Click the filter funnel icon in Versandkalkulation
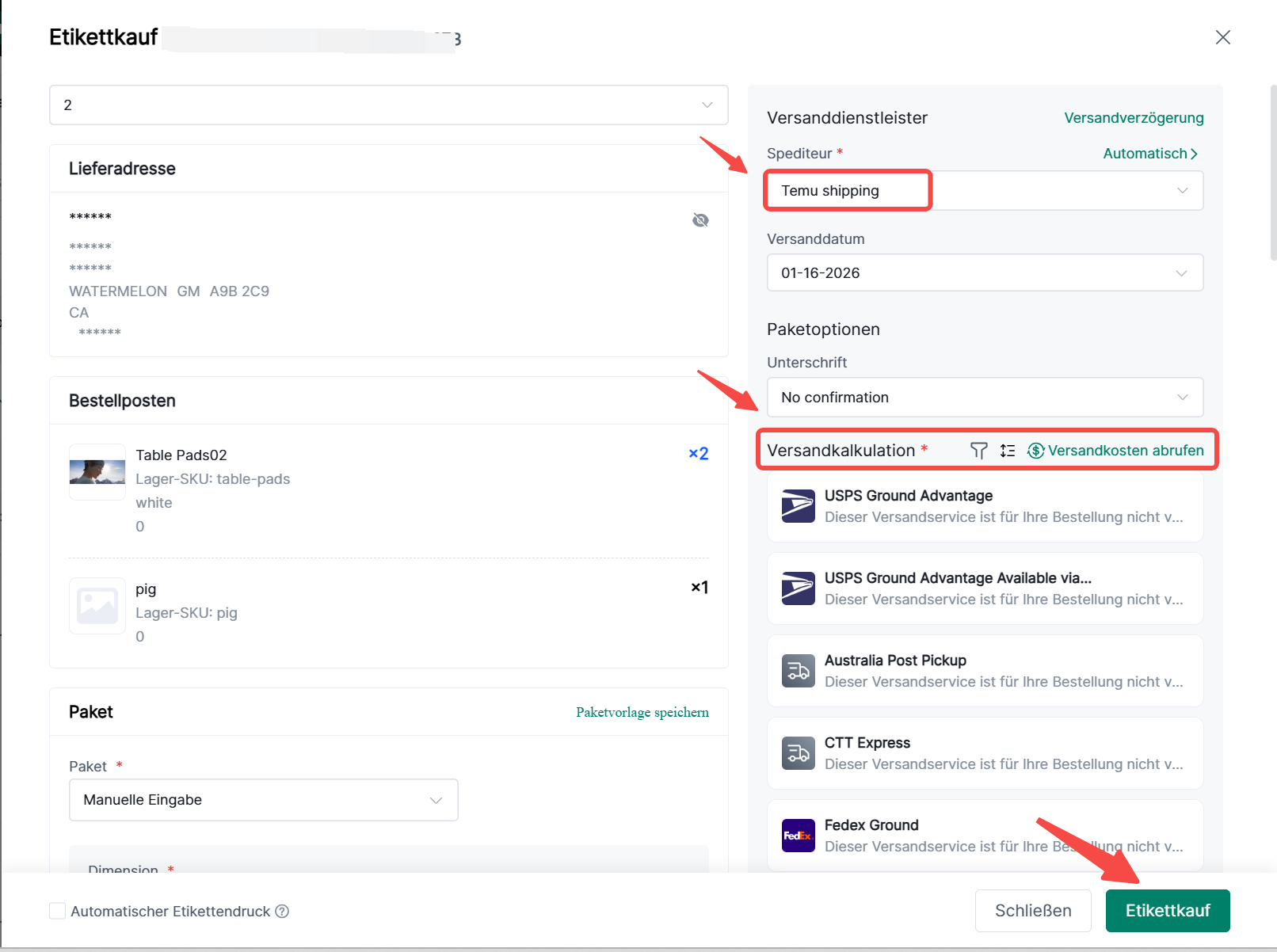The image size is (1277, 952). tap(978, 451)
